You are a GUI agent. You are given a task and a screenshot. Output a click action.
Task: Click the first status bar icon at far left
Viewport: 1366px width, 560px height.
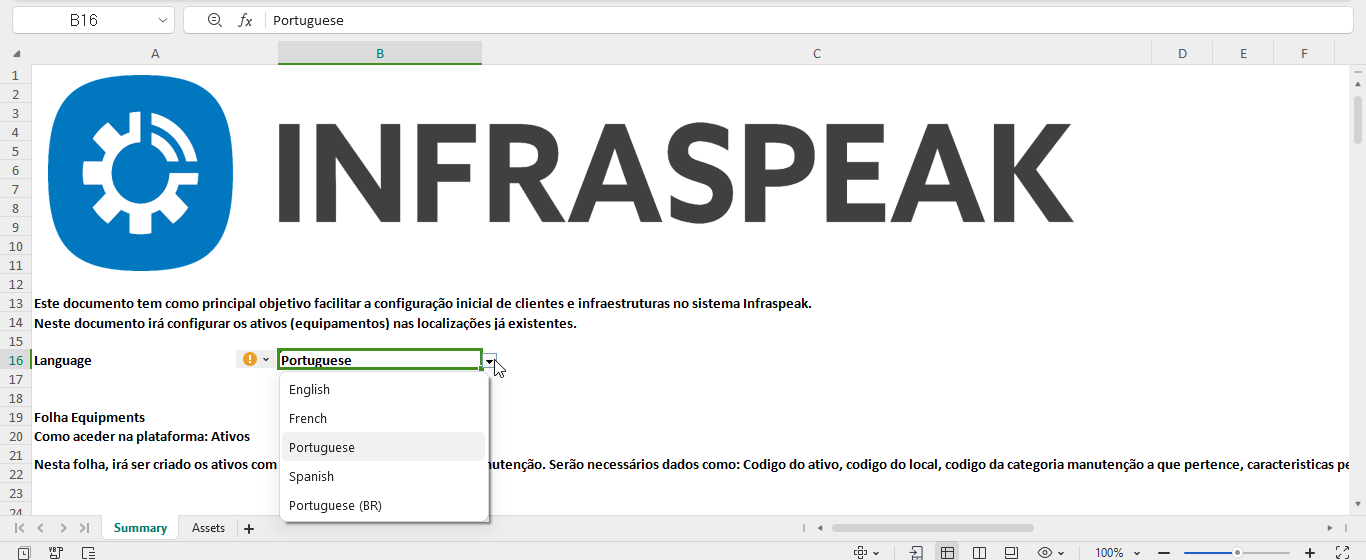pos(24,552)
